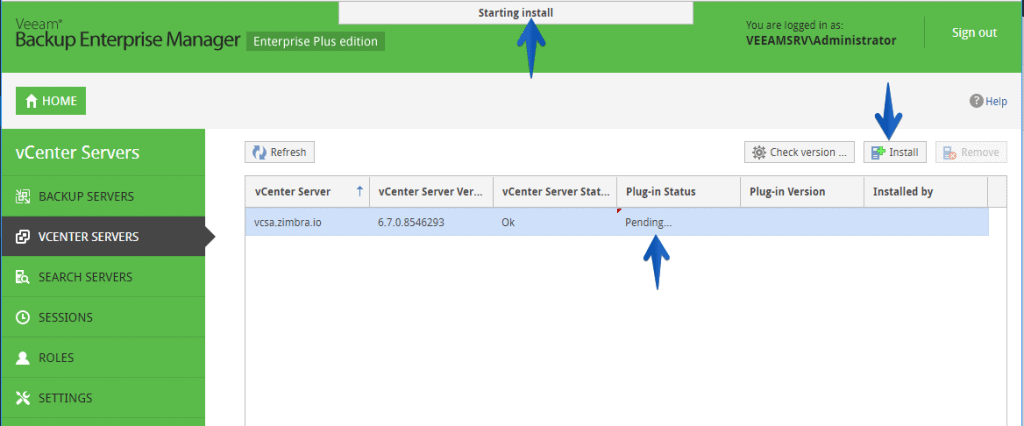Image resolution: width=1024 pixels, height=426 pixels.
Task: Click version cell 6.7.0.8546293
Action: point(411,222)
